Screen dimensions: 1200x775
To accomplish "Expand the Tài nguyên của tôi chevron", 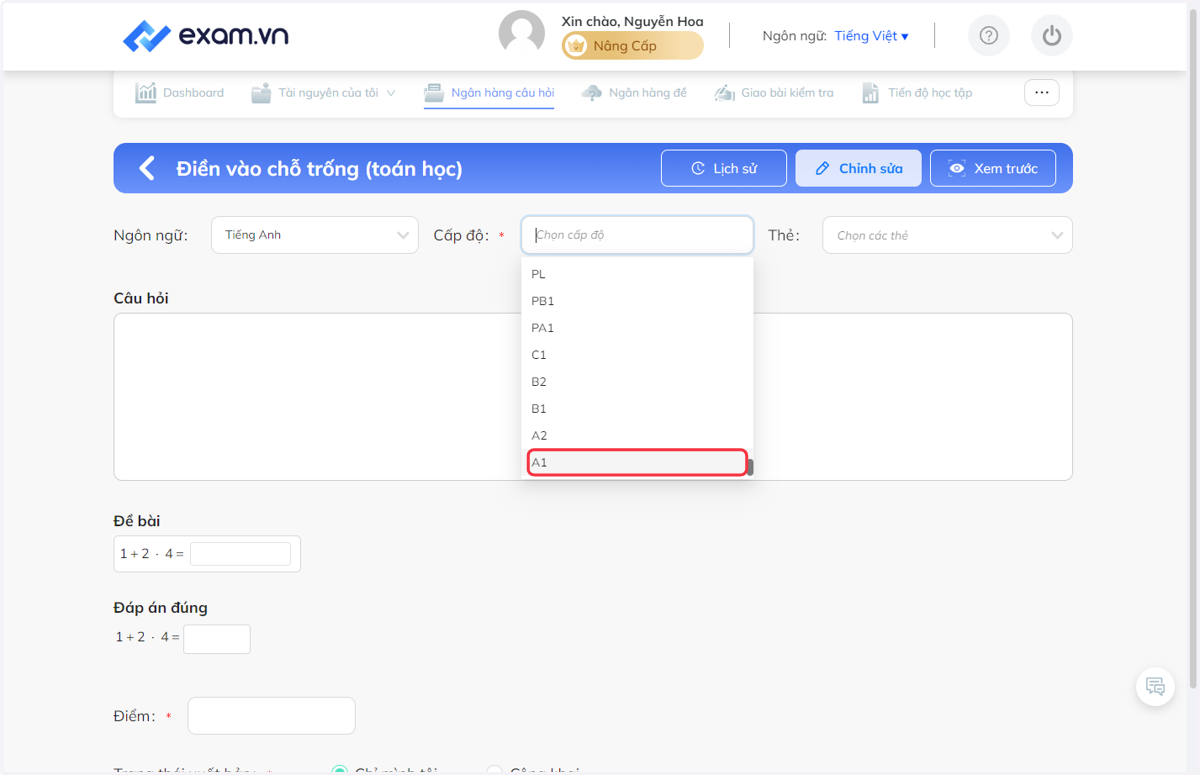I will click(391, 93).
